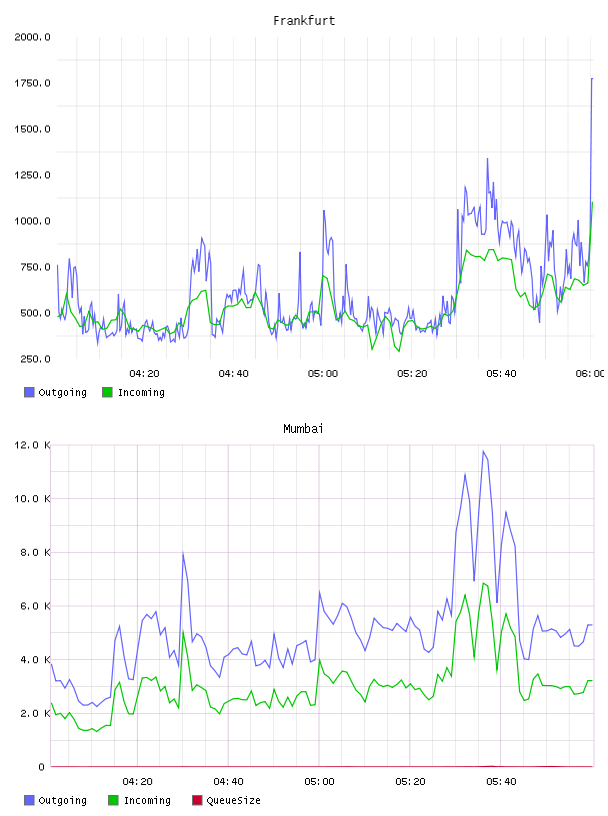The width and height of the screenshot is (608, 816).
Task: Click the 05:40 time label on Mumbai chart
Action: (x=501, y=782)
